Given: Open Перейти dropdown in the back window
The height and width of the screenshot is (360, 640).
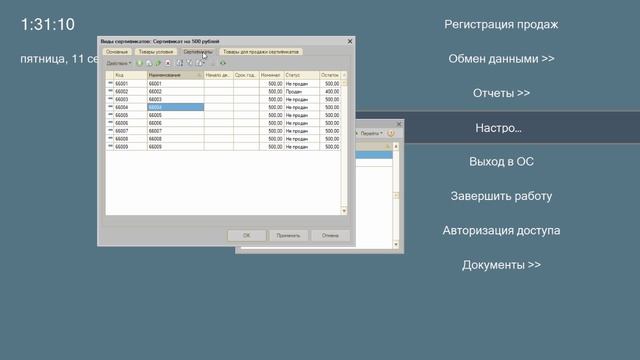Looking at the screenshot, I should pyautogui.click(x=371, y=133).
